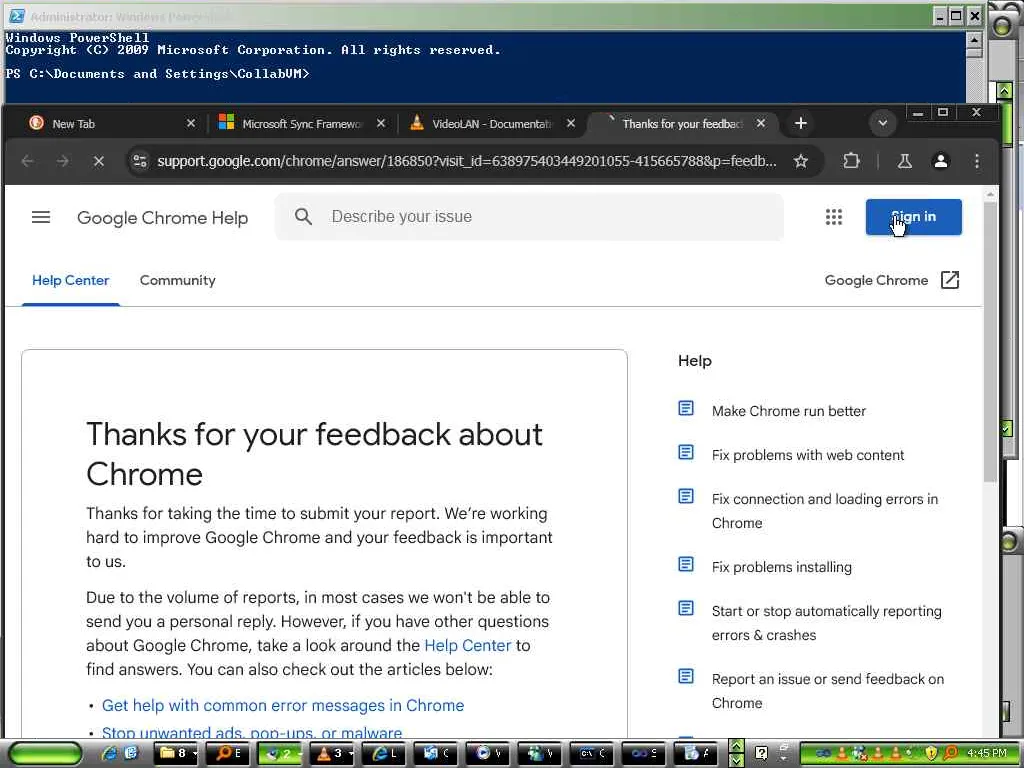1024x768 pixels.
Task: Focus the Describe your issue search field
Action: click(529, 217)
